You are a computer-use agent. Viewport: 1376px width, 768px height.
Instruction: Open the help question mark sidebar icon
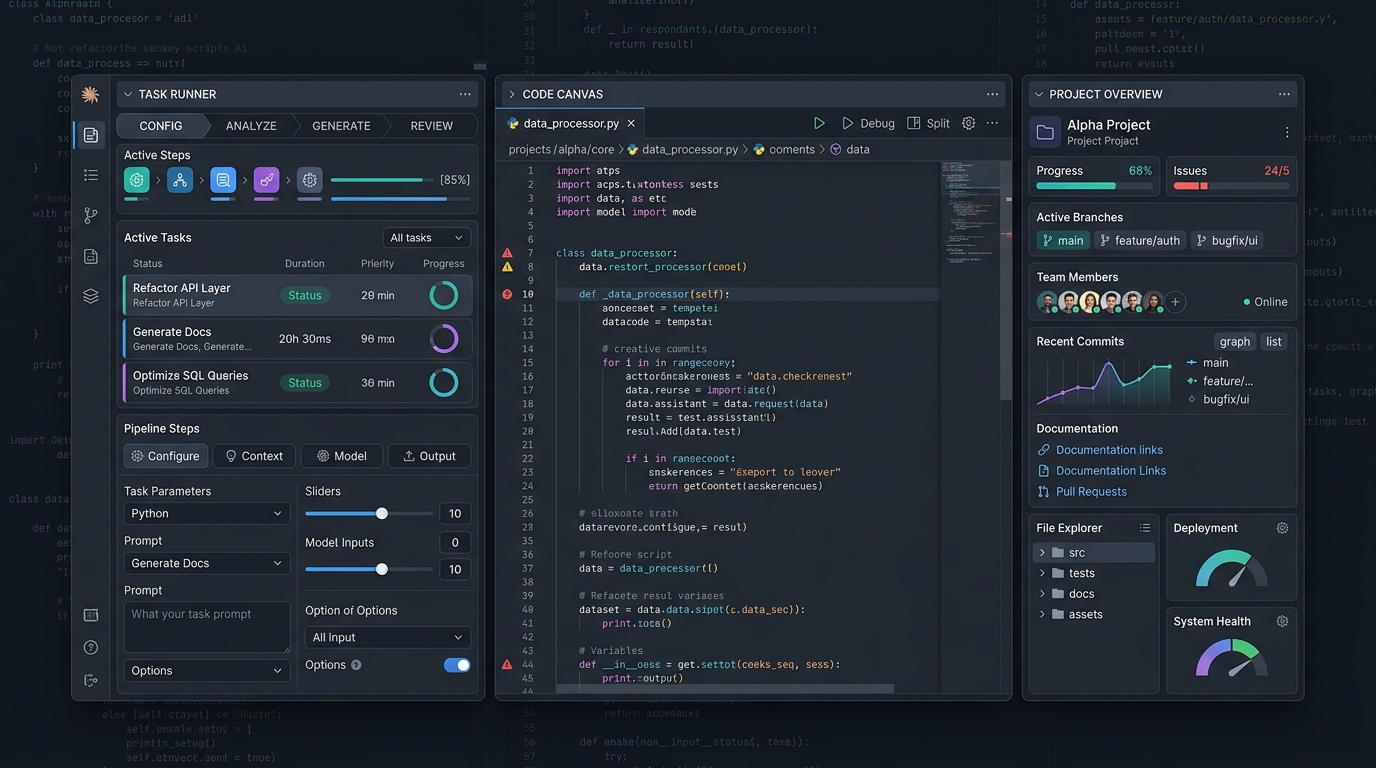(91, 647)
